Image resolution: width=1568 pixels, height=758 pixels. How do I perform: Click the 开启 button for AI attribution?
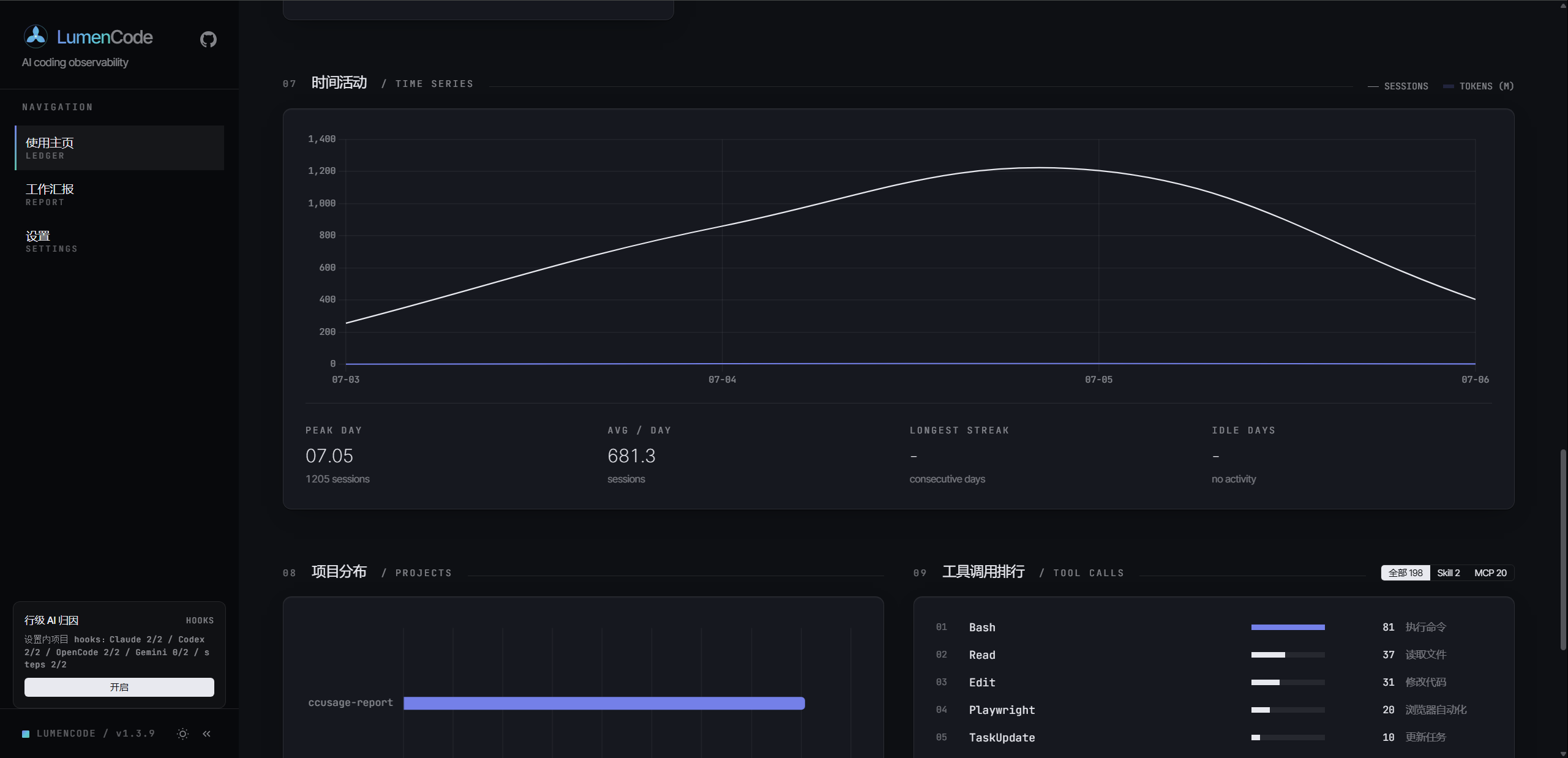point(119,687)
